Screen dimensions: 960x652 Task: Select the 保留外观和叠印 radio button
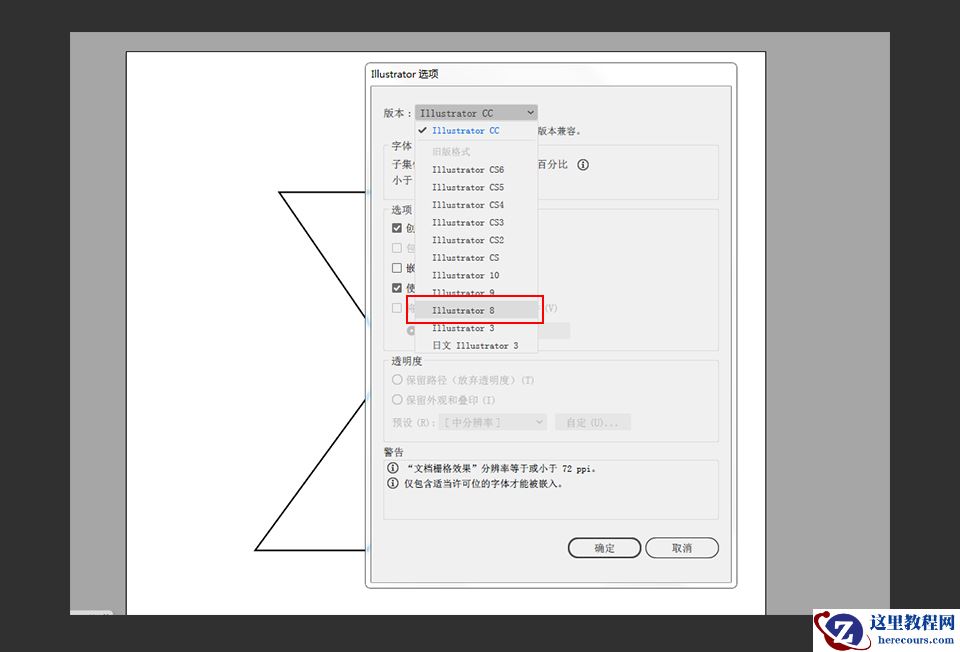tap(397, 399)
